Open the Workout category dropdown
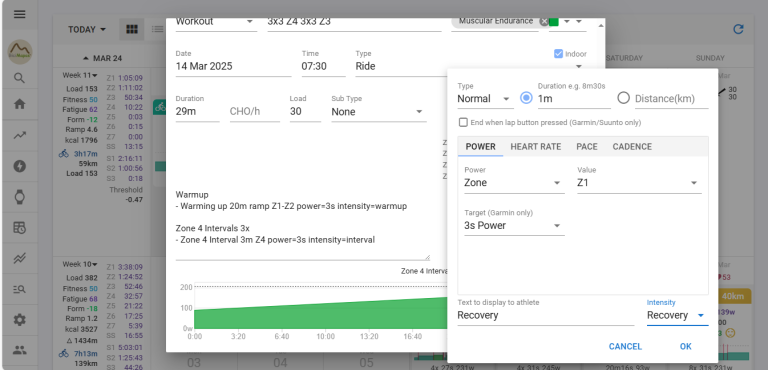The height and width of the screenshot is (370, 768). 216,22
